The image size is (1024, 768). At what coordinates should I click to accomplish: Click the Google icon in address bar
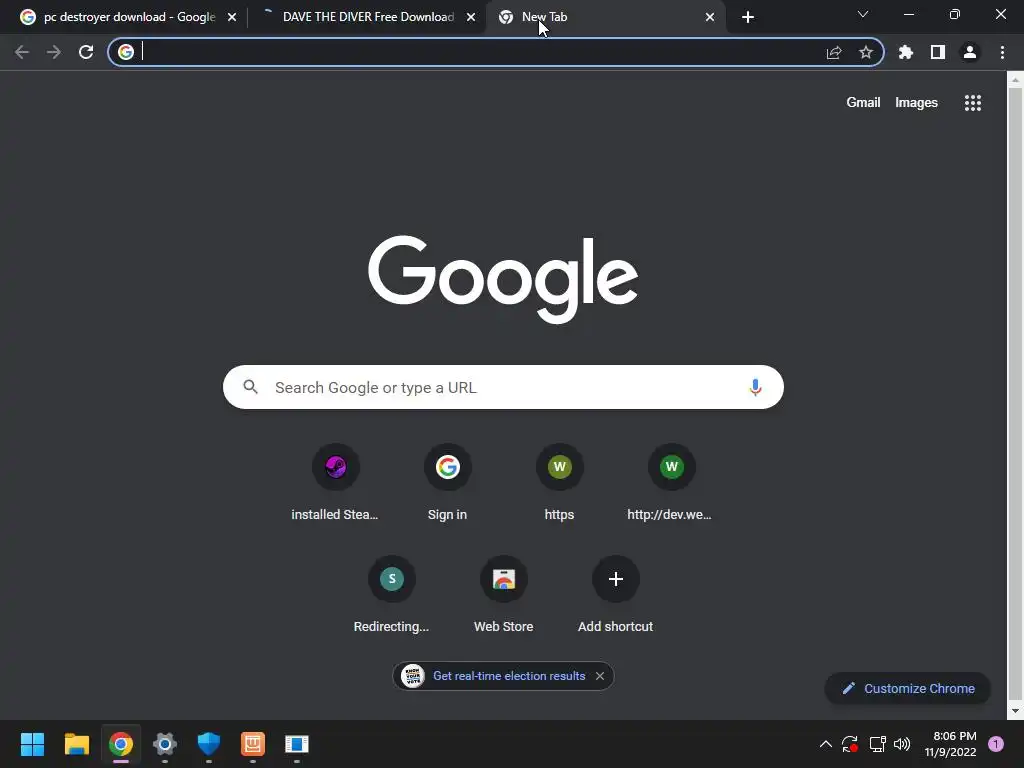[x=126, y=52]
